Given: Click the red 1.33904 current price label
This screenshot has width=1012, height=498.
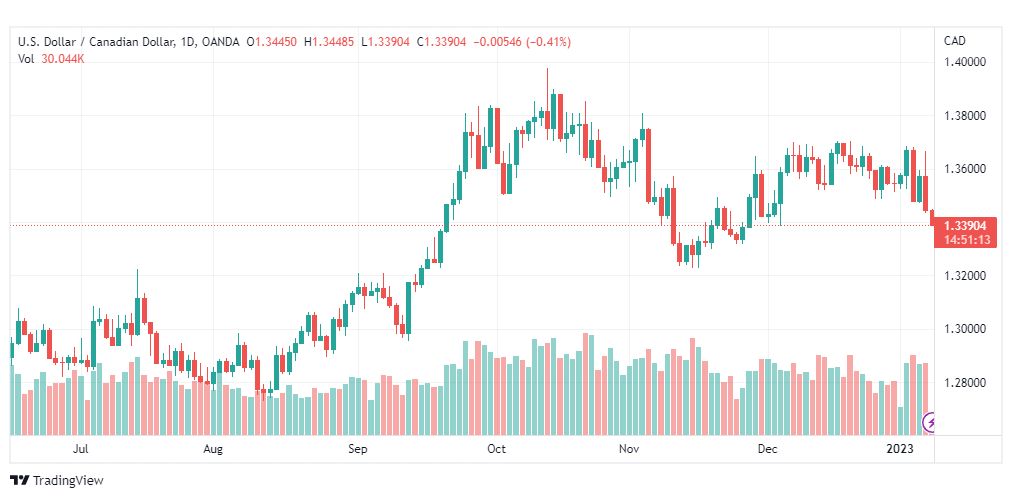Looking at the screenshot, I should pyautogui.click(x=966, y=226).
